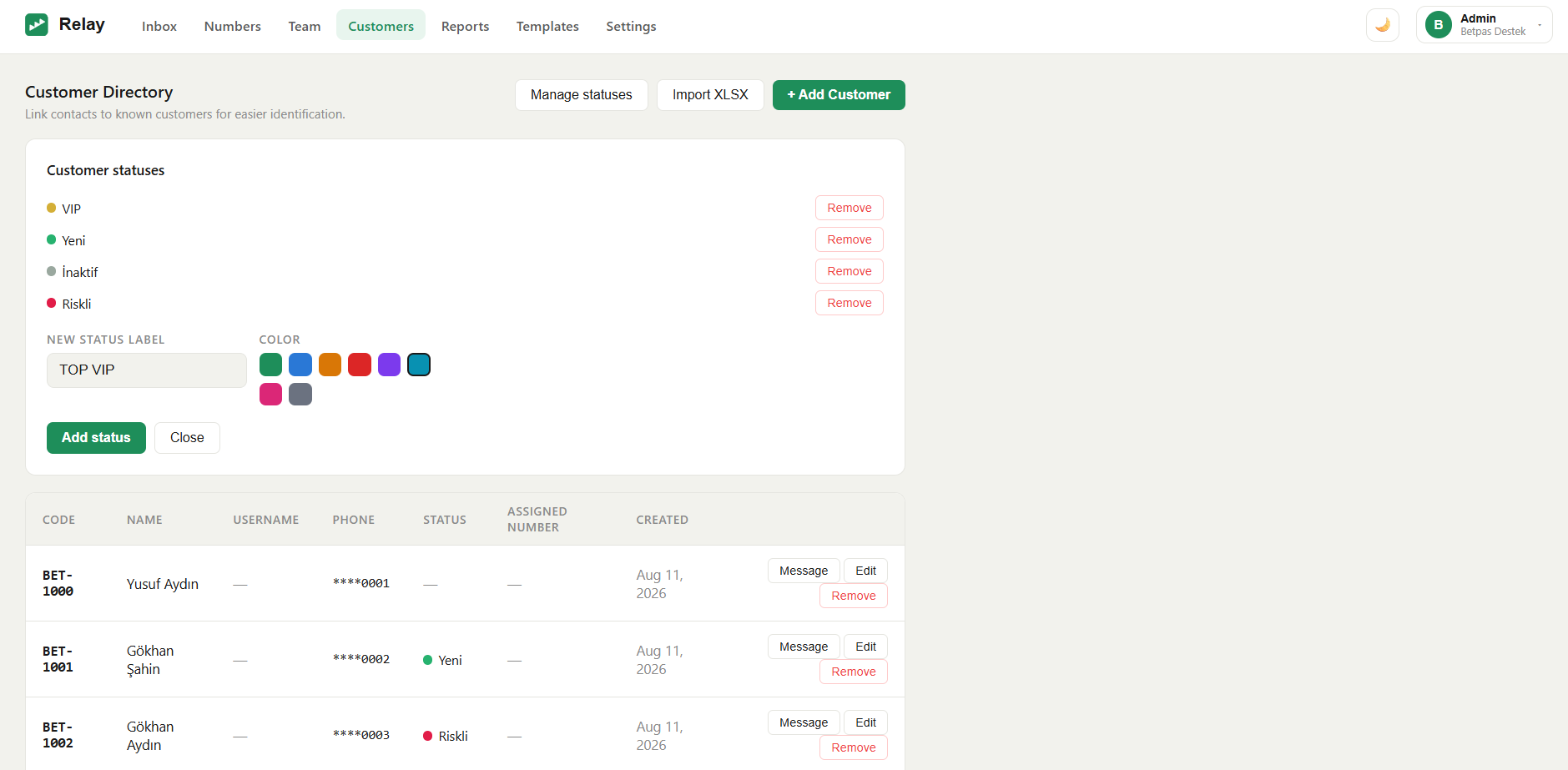Click the Import XLSX button
This screenshot has width=1568, height=770.
pyautogui.click(x=710, y=95)
